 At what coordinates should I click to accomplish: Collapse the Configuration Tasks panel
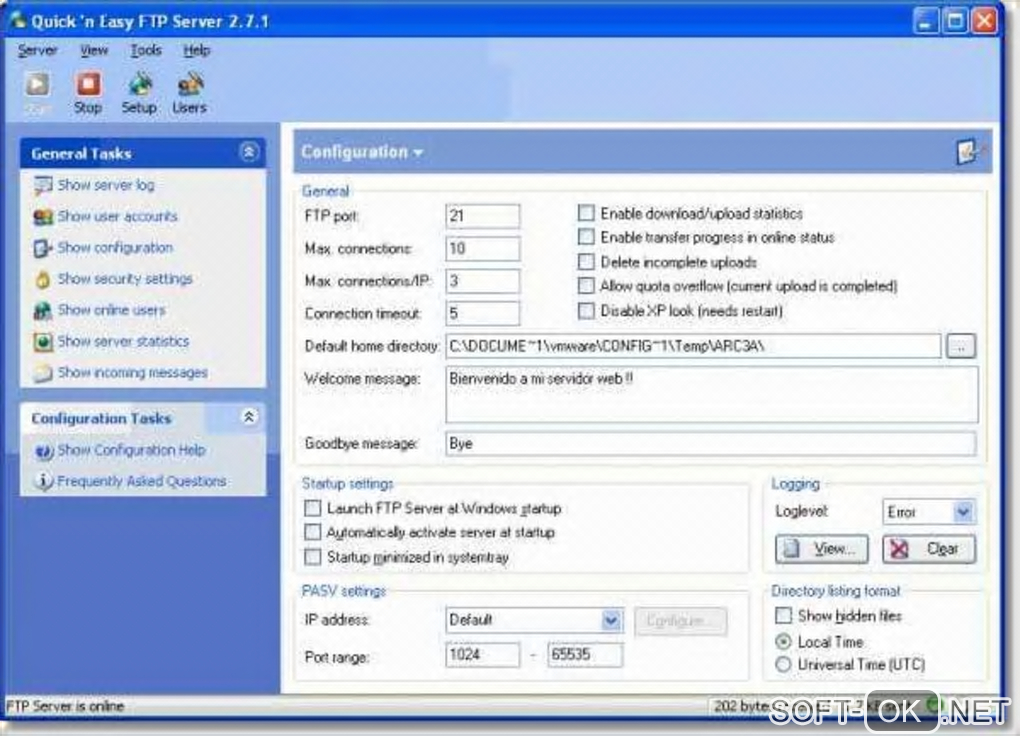click(248, 417)
